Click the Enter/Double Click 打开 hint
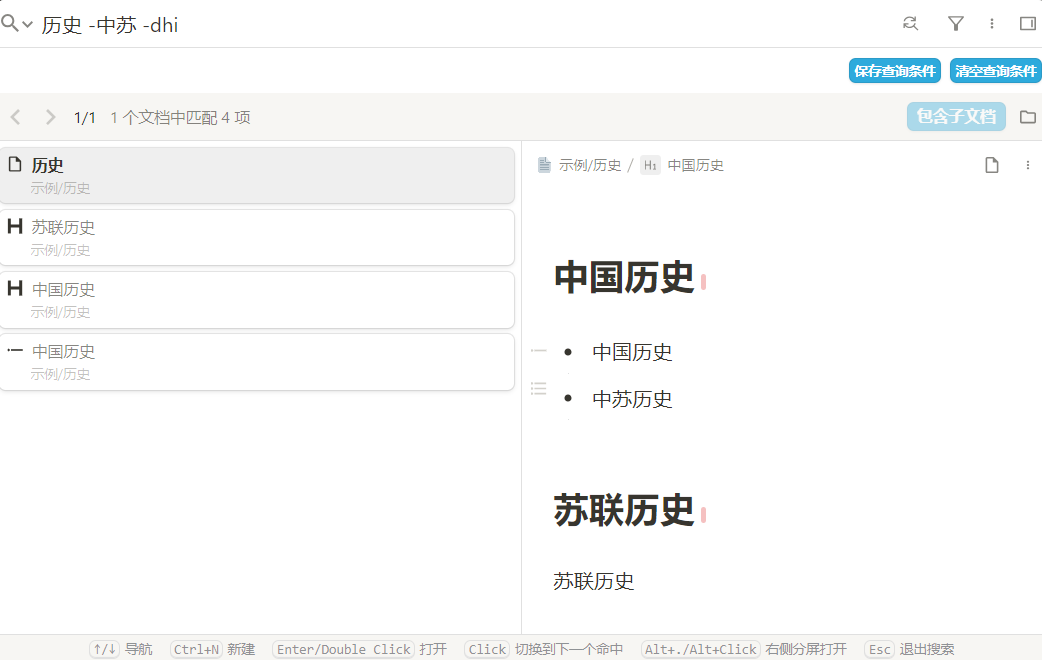This screenshot has width=1042, height=660. (x=360, y=649)
